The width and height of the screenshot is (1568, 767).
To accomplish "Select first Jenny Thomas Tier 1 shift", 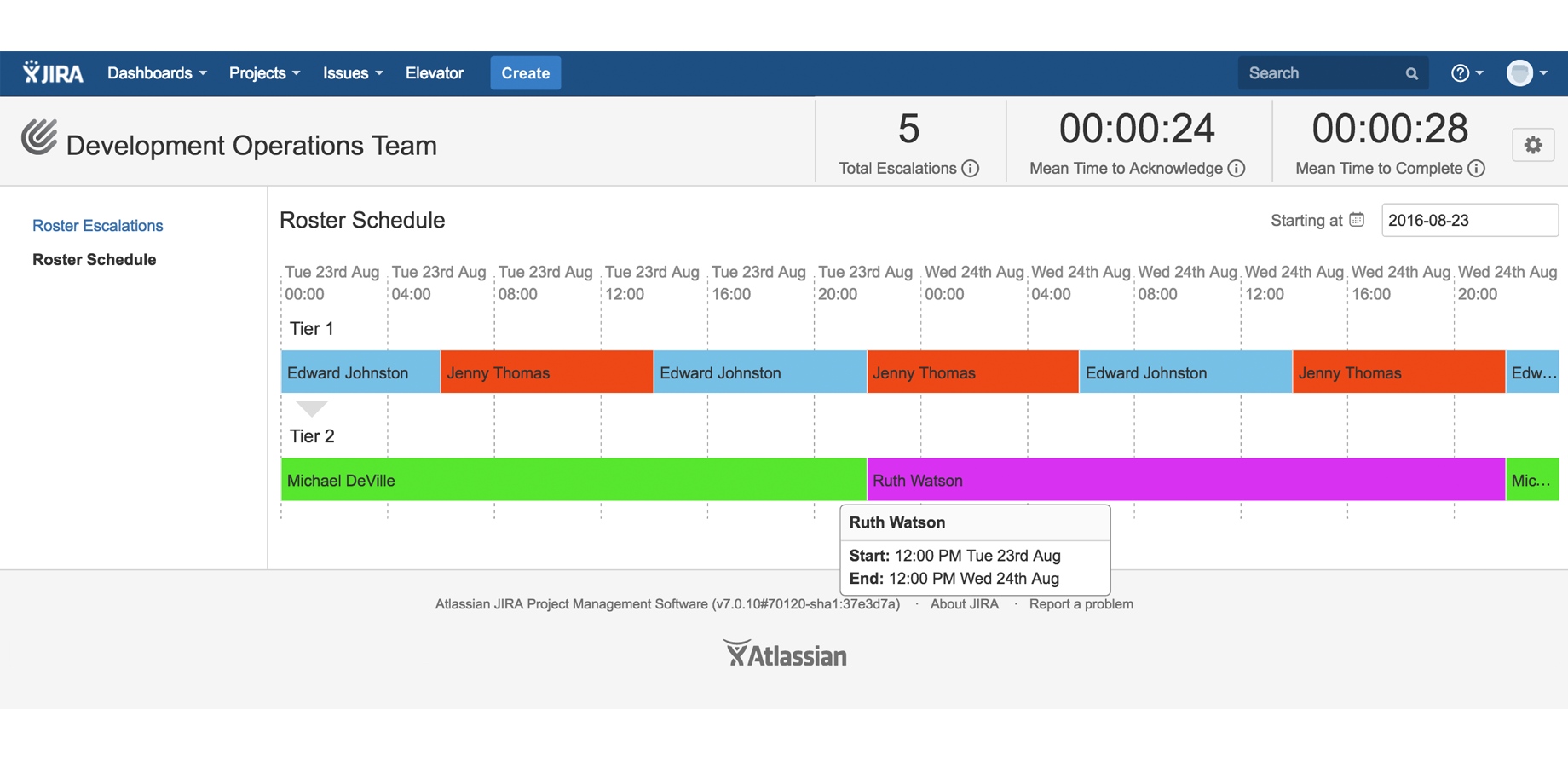I will tap(547, 372).
